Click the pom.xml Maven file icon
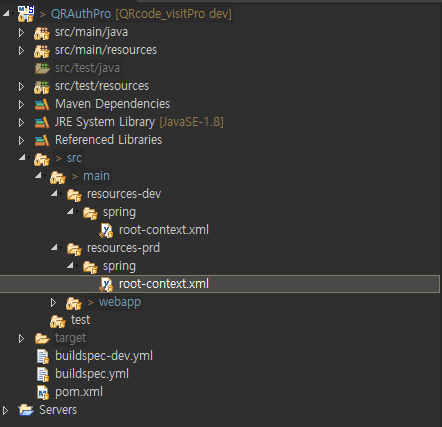442x427 pixels. pos(43,392)
